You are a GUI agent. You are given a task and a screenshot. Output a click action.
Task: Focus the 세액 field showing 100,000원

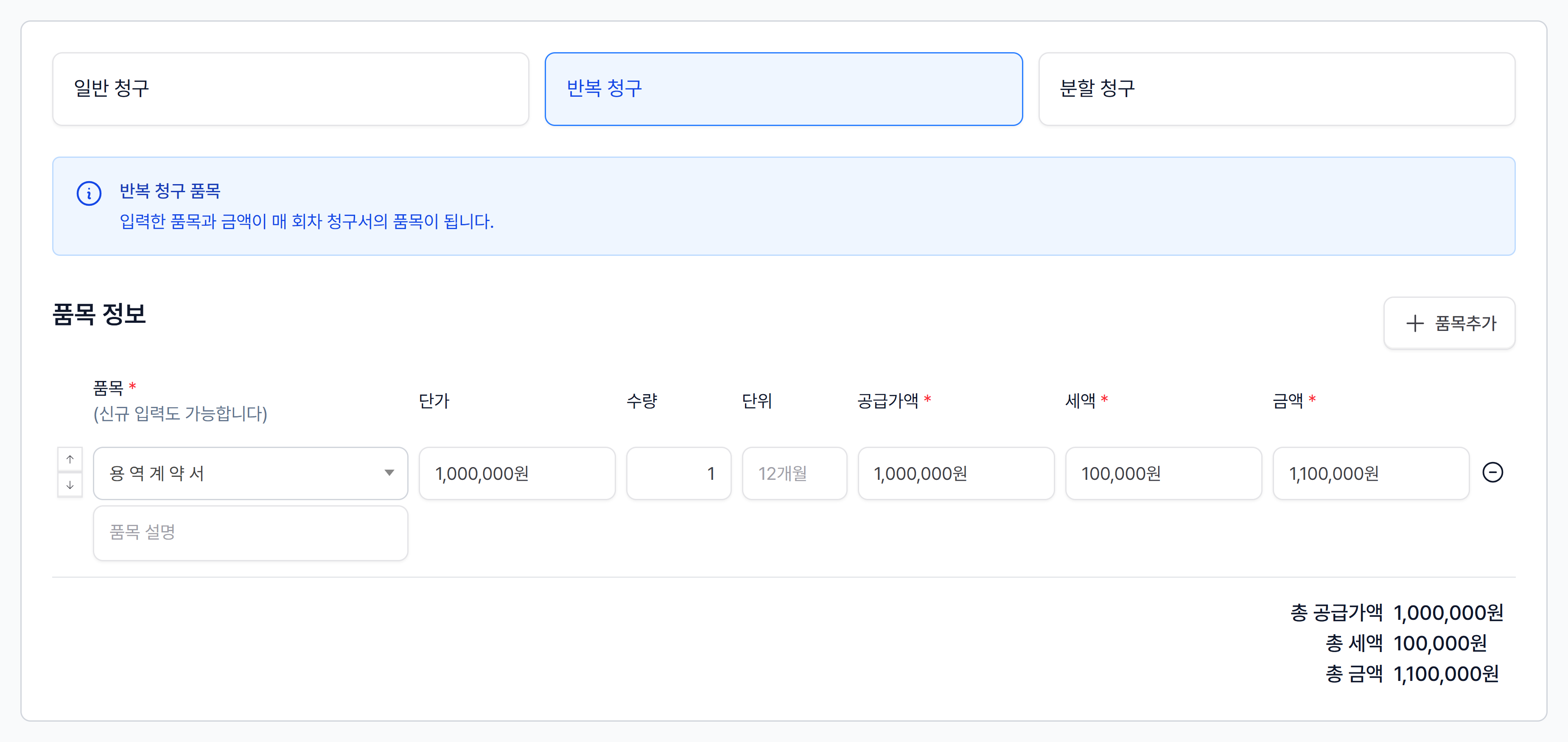pos(1163,473)
